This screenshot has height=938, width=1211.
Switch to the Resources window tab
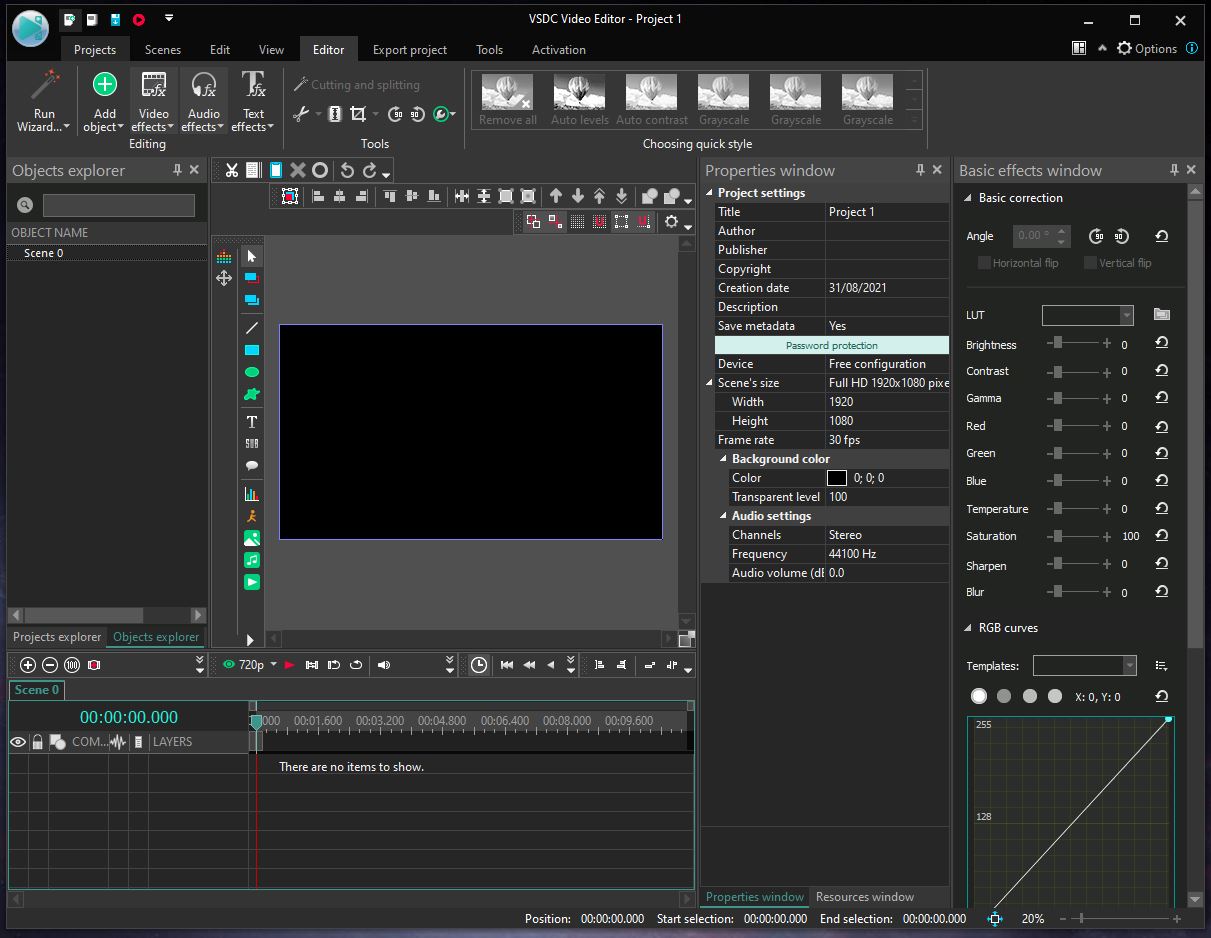coord(864,897)
